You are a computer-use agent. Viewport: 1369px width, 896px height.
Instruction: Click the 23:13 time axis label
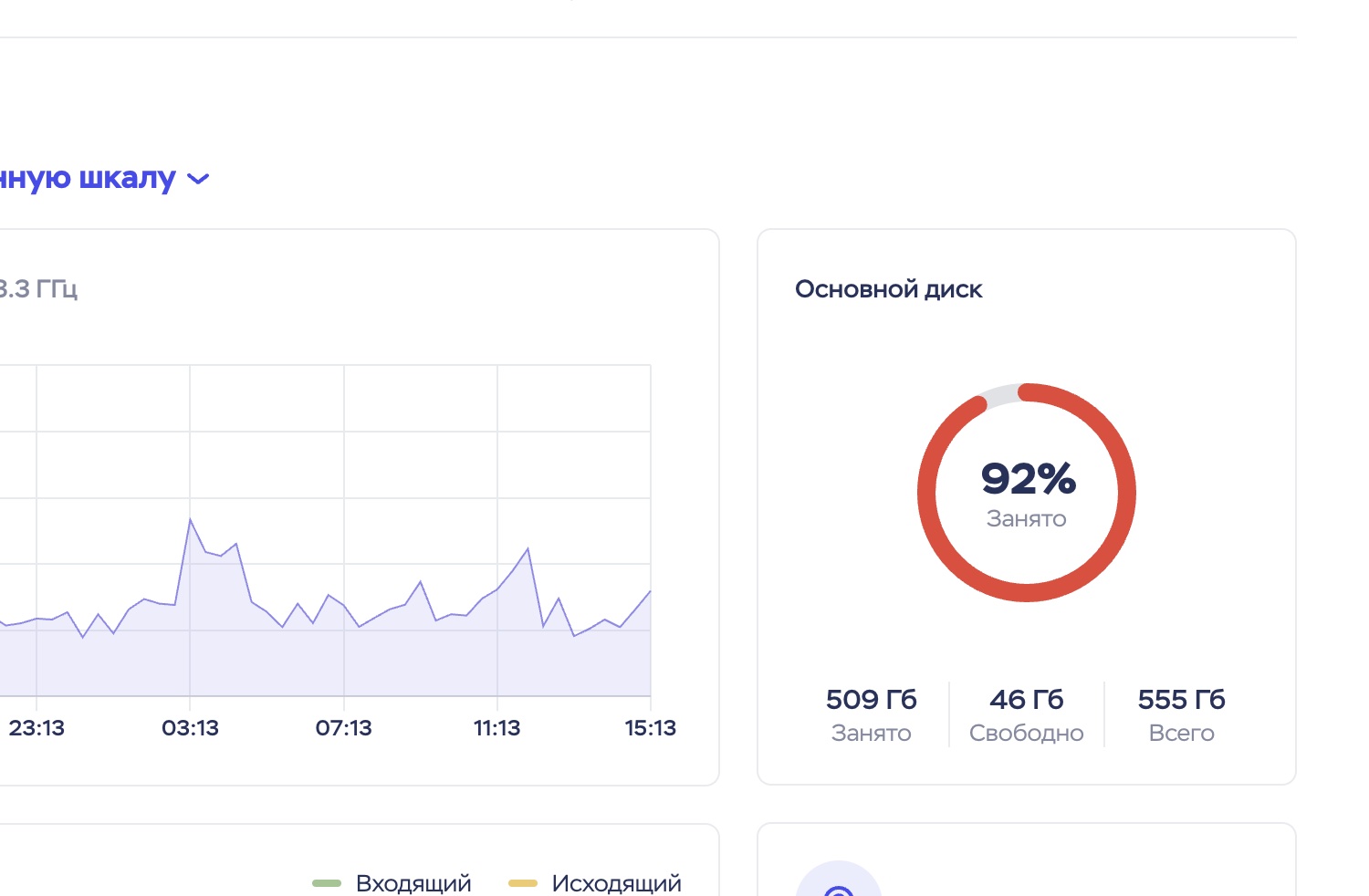(x=37, y=728)
